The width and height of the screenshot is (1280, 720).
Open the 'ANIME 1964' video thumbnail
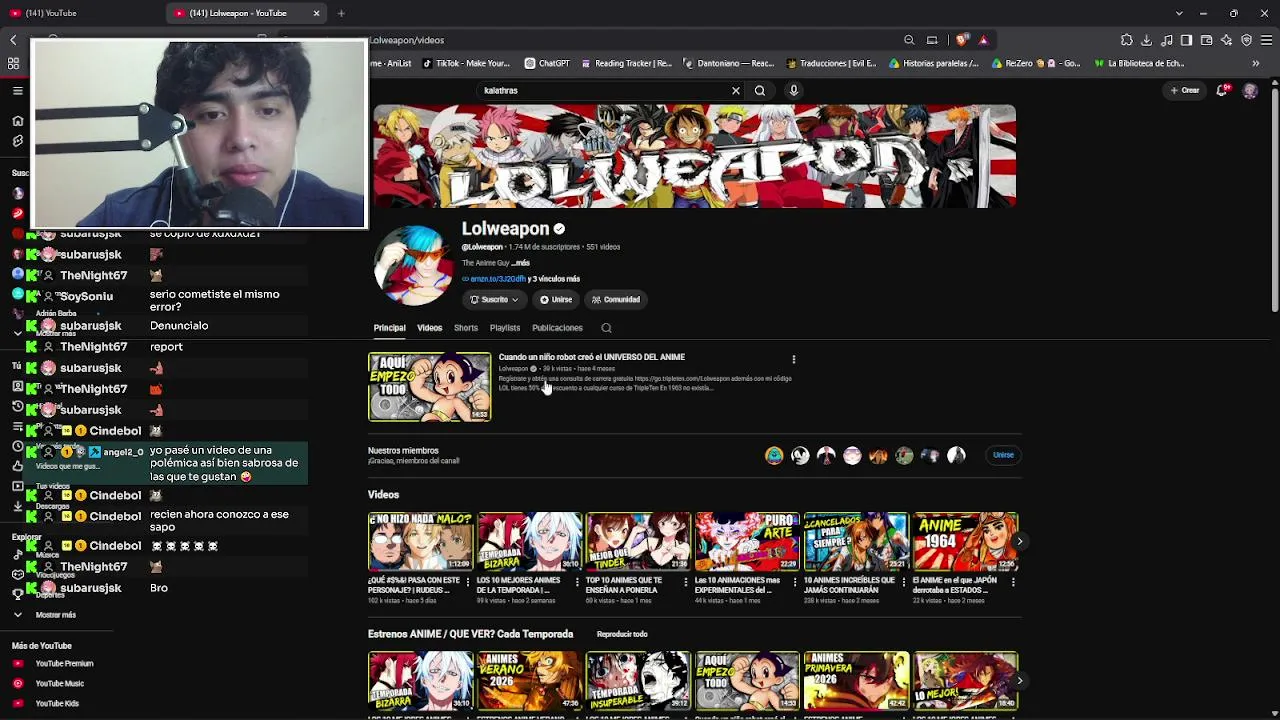pyautogui.click(x=965, y=542)
